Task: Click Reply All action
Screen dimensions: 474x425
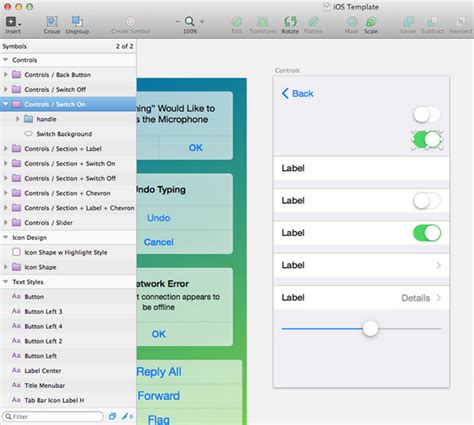Action: tap(159, 372)
